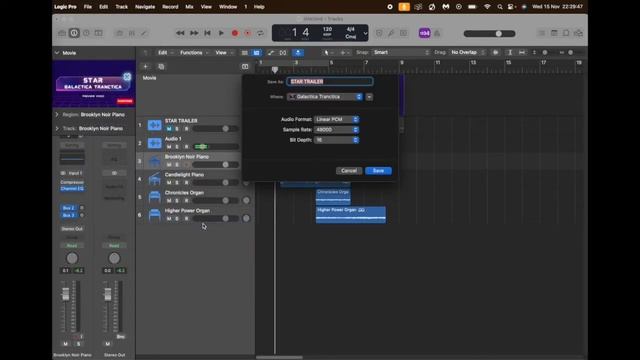Viewport: 640px width, 360px height.
Task: Open Quick Help from control bar
Action: click(86, 33)
